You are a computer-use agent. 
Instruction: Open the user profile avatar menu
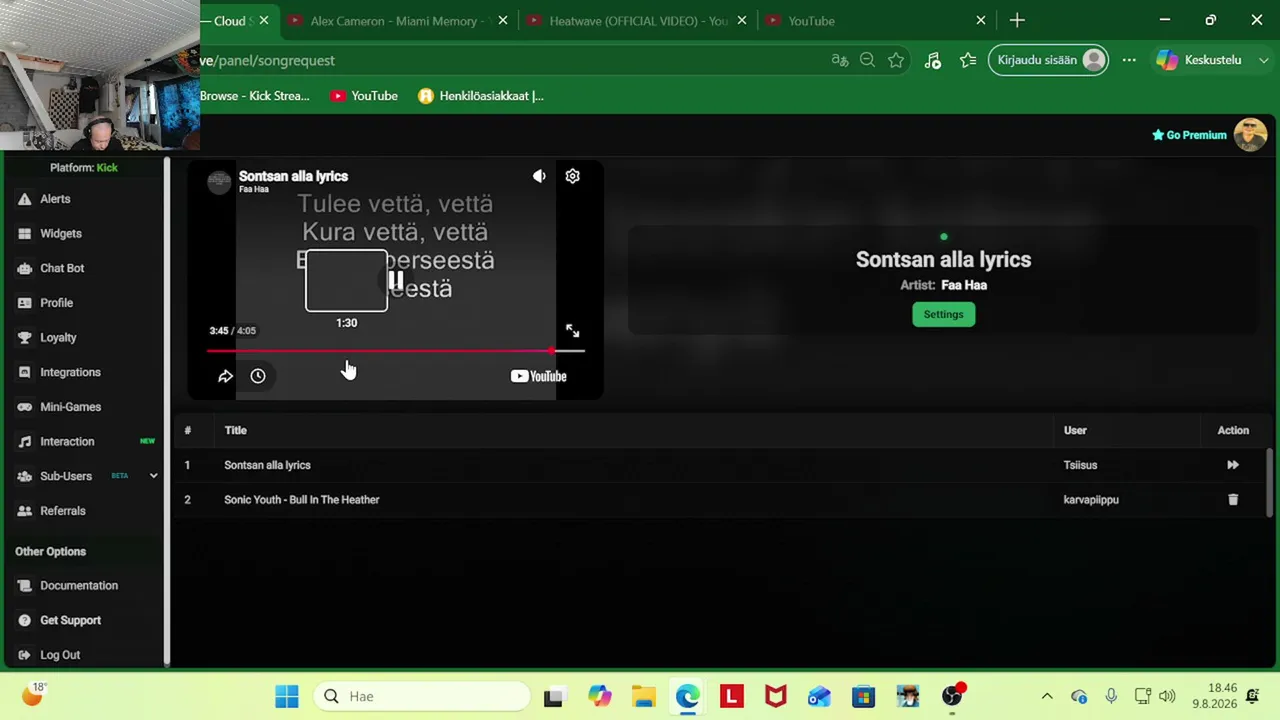pos(1250,135)
